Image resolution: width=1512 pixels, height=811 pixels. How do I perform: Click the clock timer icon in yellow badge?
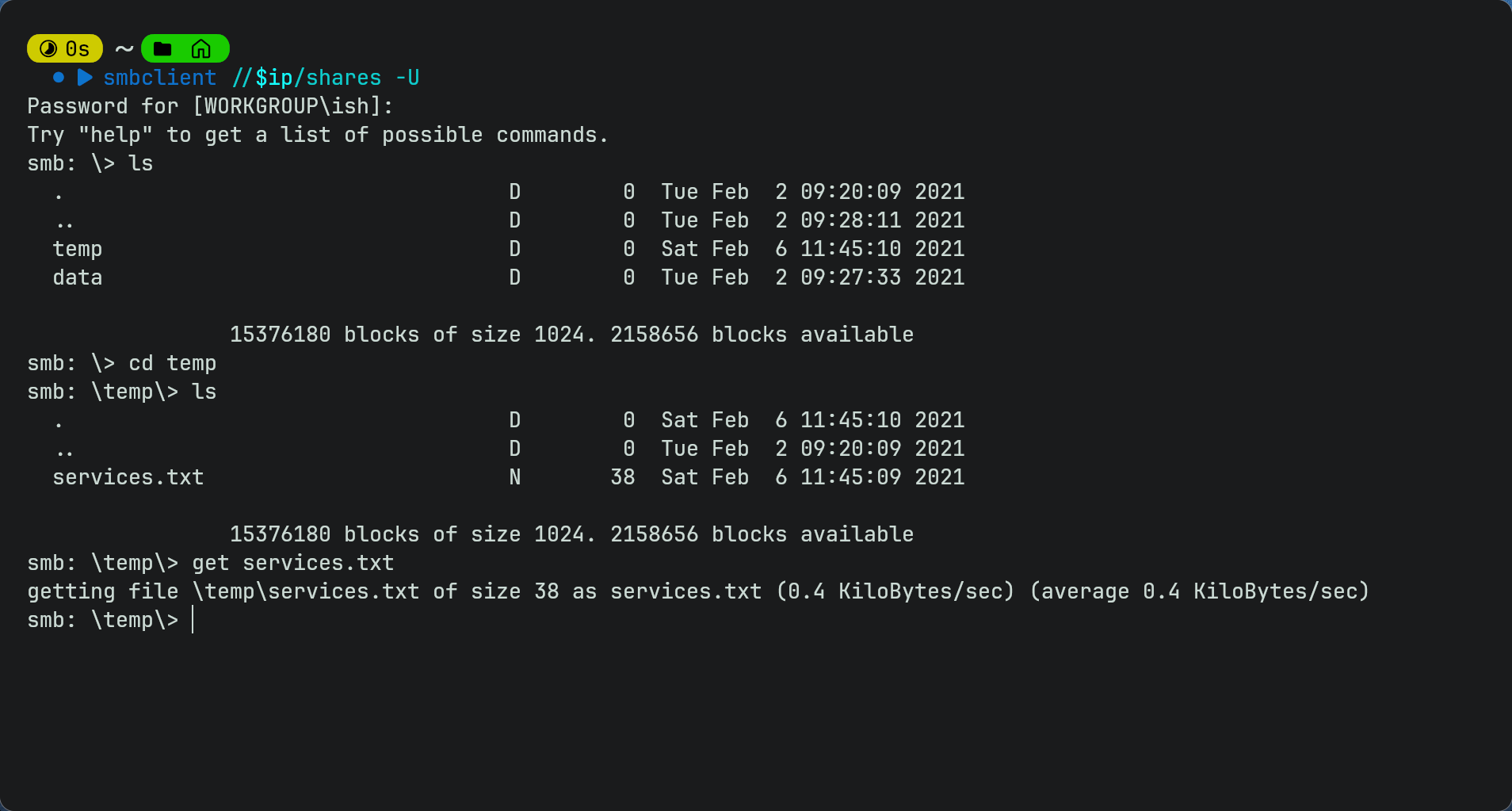(48, 49)
